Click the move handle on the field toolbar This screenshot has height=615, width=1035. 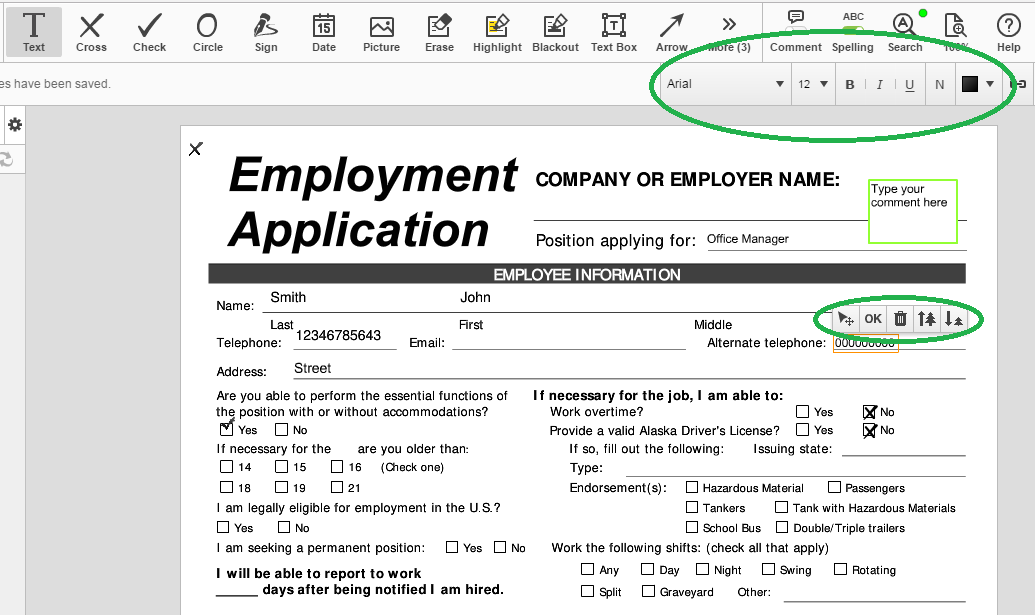846,319
